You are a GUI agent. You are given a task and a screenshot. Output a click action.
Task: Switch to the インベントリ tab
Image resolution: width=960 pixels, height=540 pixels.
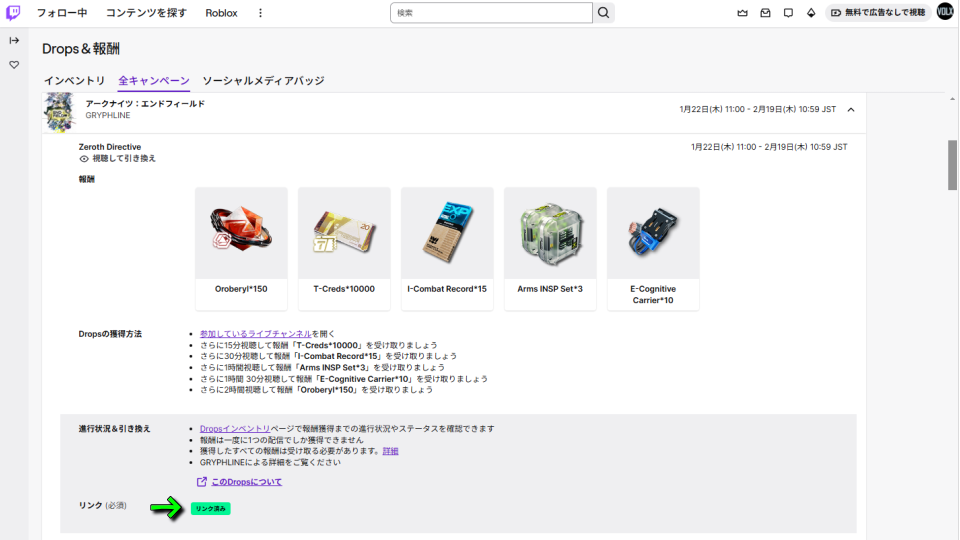pos(74,80)
